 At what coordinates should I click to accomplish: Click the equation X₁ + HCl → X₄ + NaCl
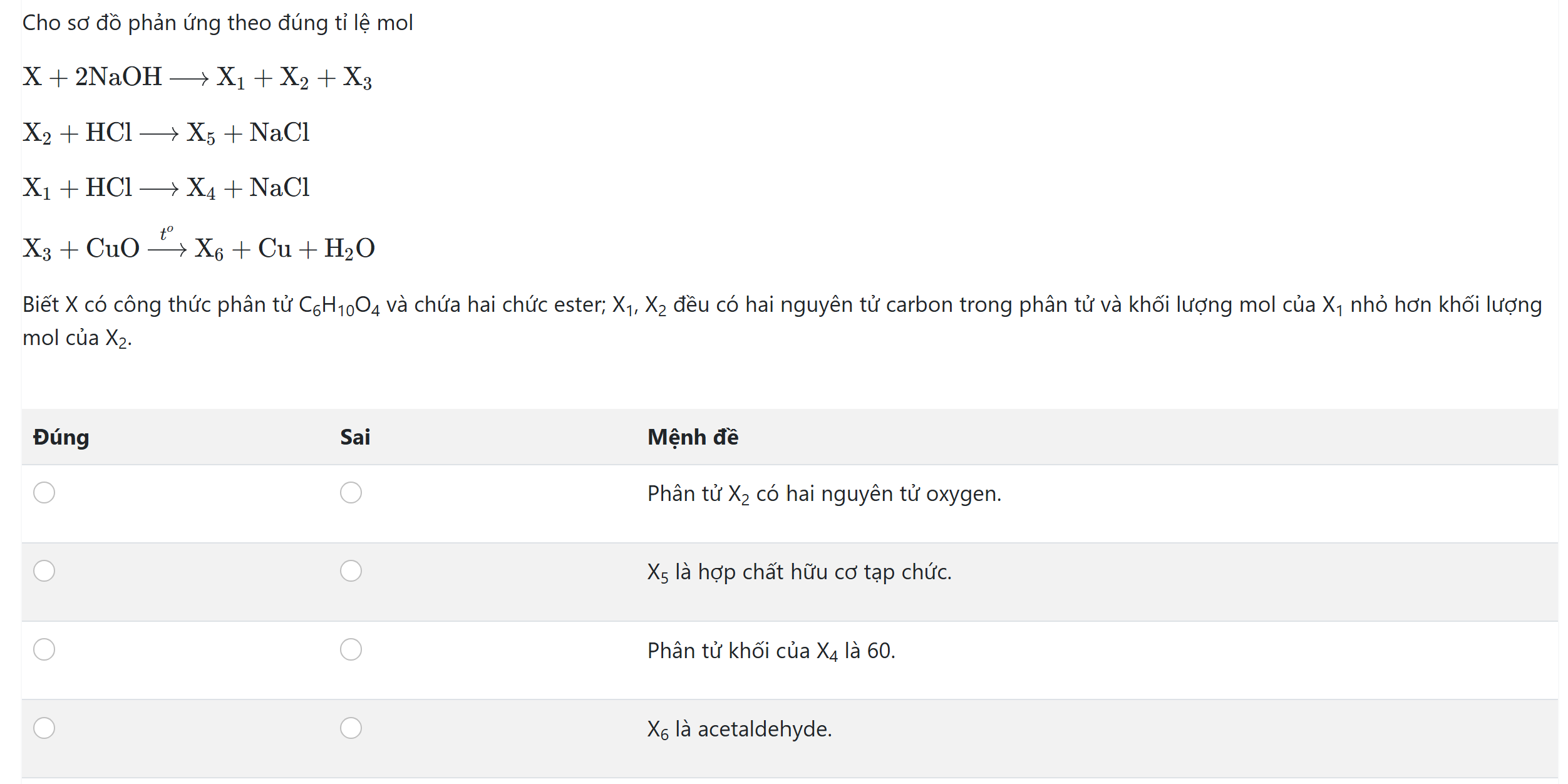click(x=166, y=188)
